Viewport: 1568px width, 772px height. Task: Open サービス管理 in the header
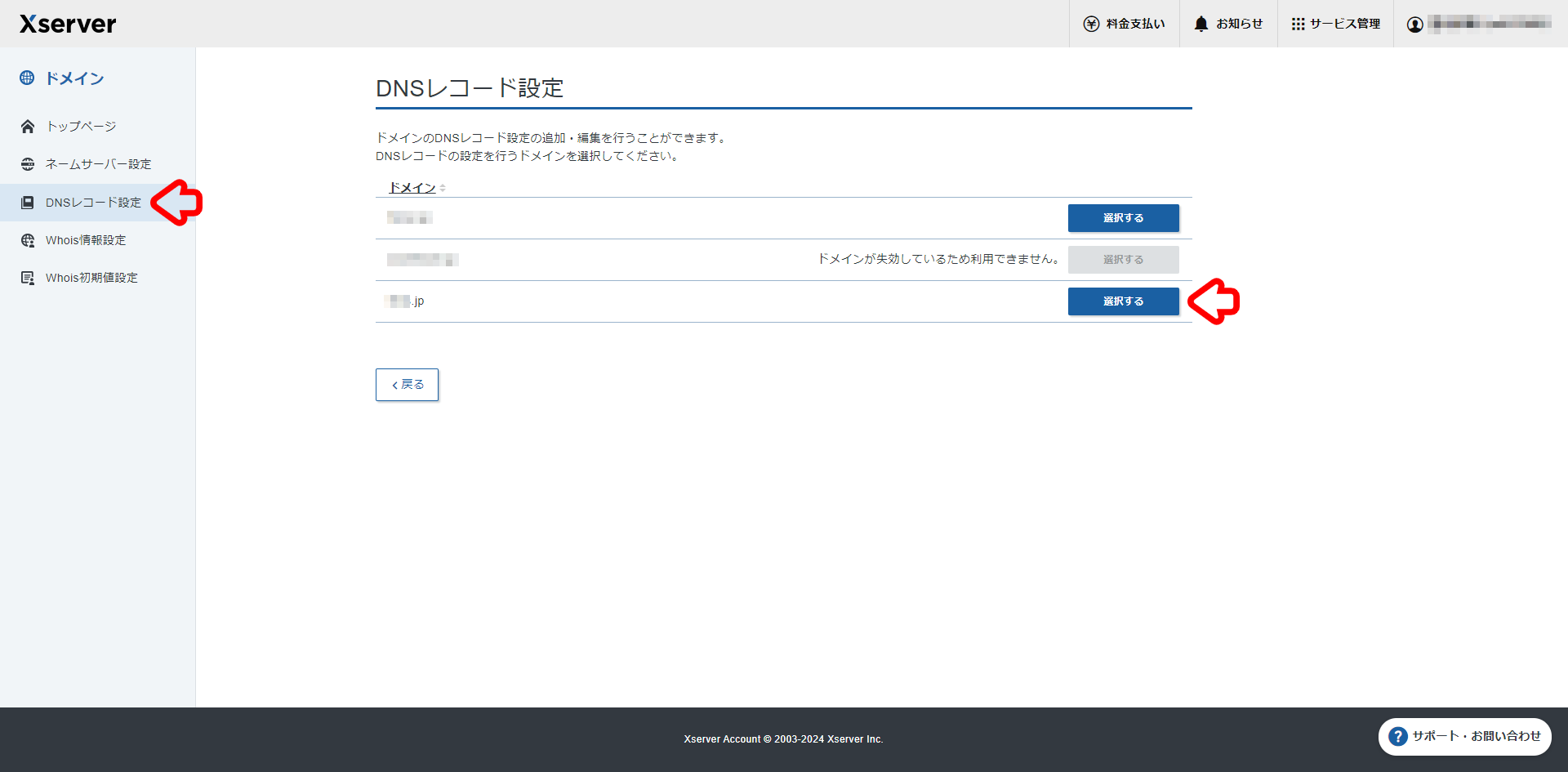1335,24
